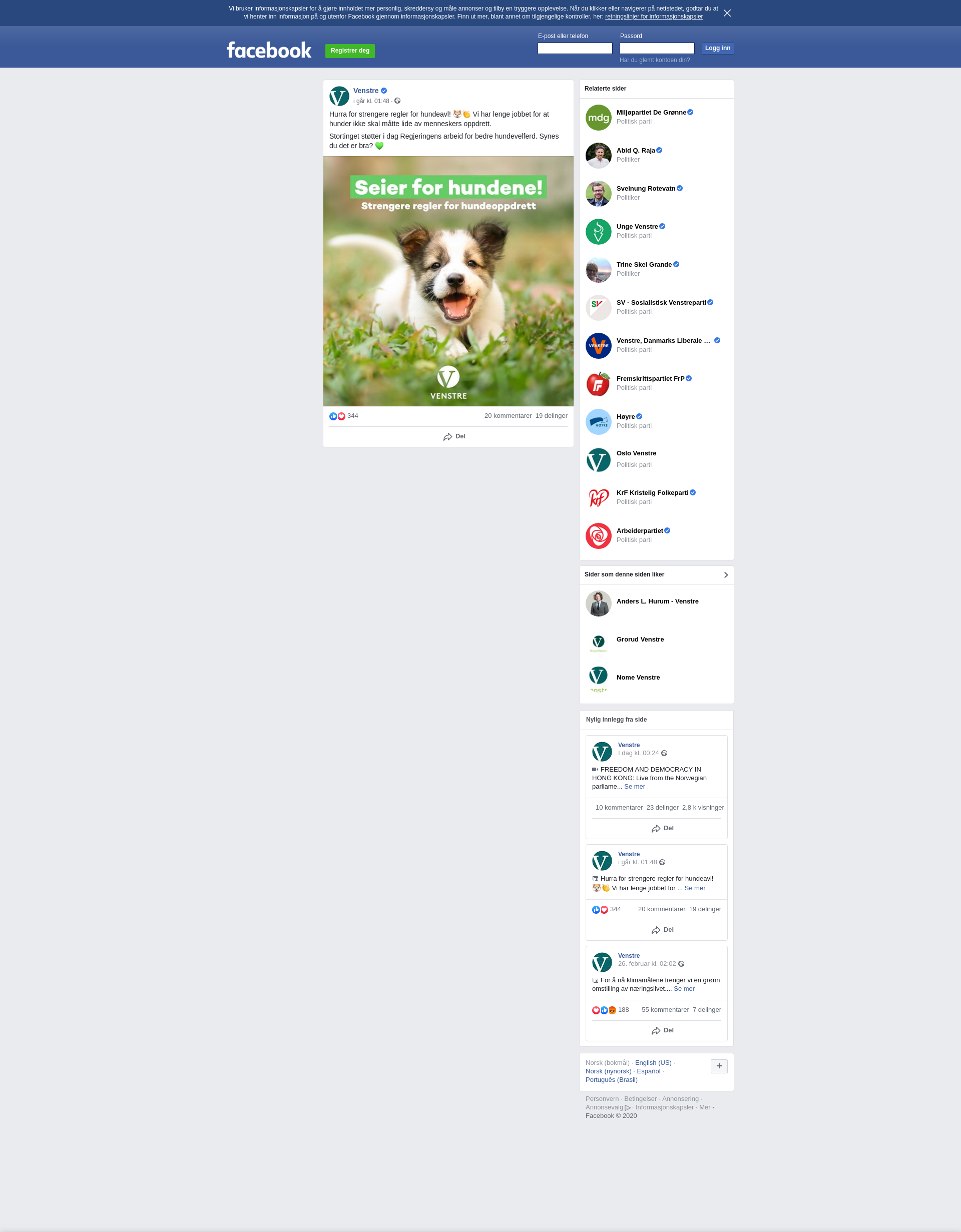This screenshot has height=1232, width=961.
Task: Expand Hong Kong post with Se mer
Action: coord(634,786)
